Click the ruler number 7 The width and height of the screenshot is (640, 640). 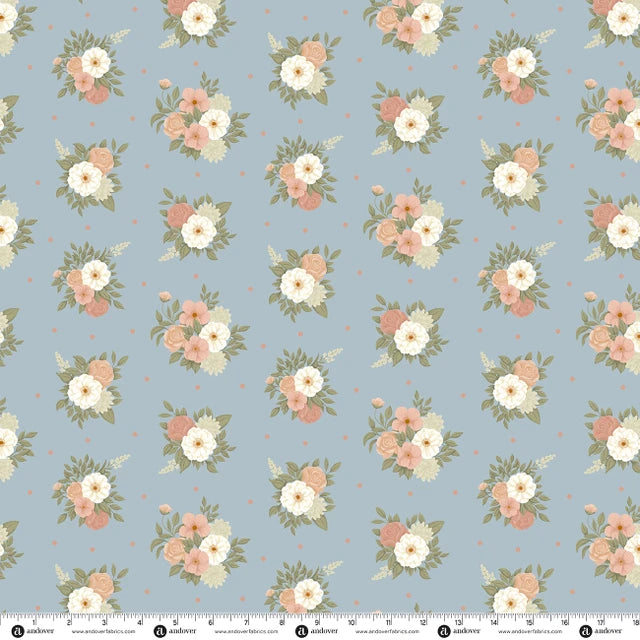pos(247,623)
